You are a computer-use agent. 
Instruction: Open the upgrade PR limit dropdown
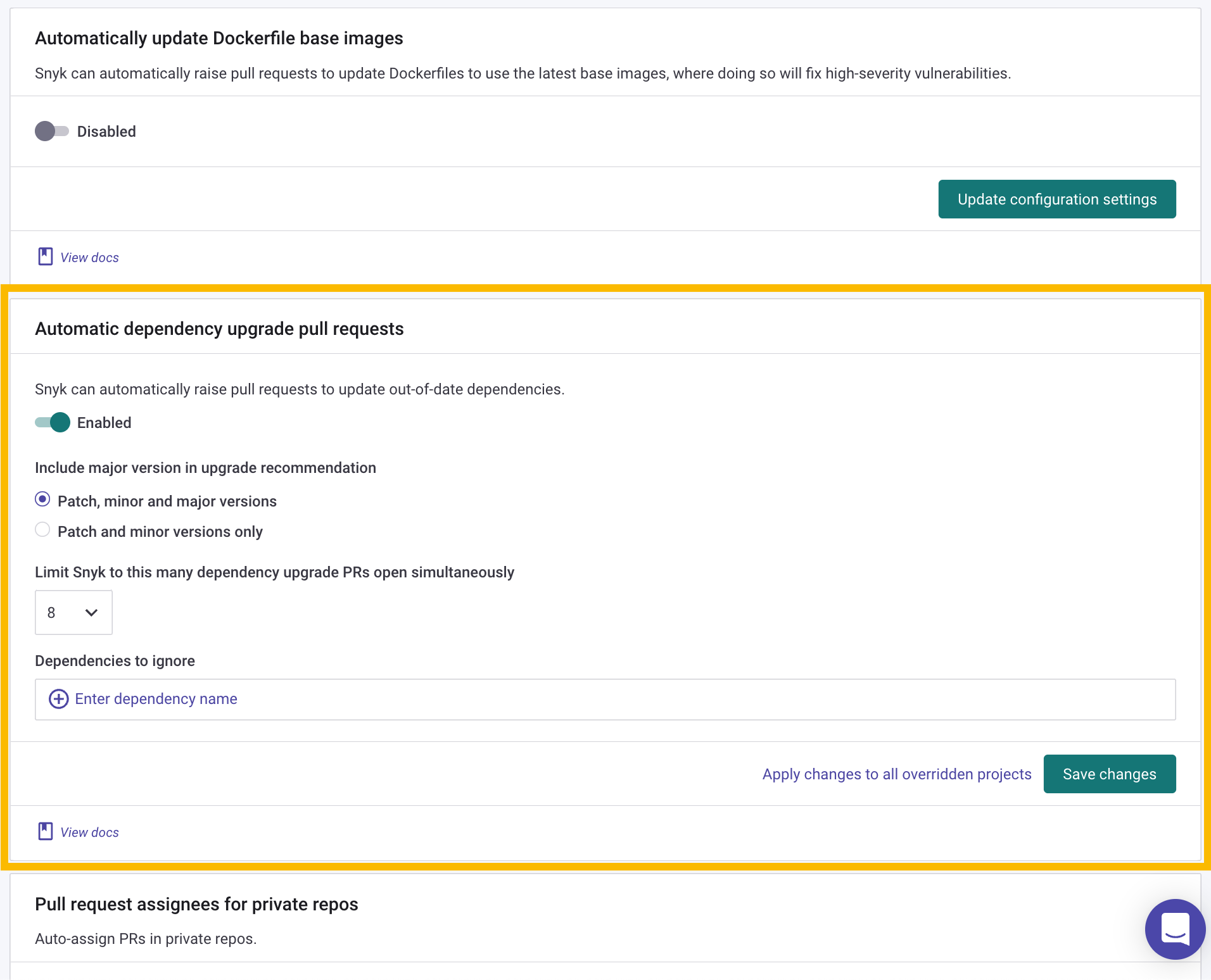pyautogui.click(x=73, y=612)
